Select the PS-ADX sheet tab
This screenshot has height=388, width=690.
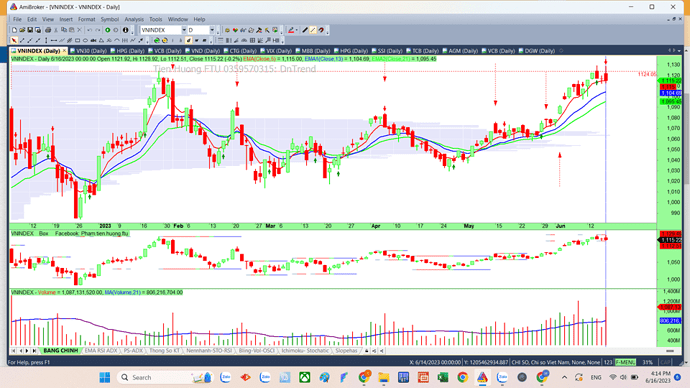click(133, 351)
